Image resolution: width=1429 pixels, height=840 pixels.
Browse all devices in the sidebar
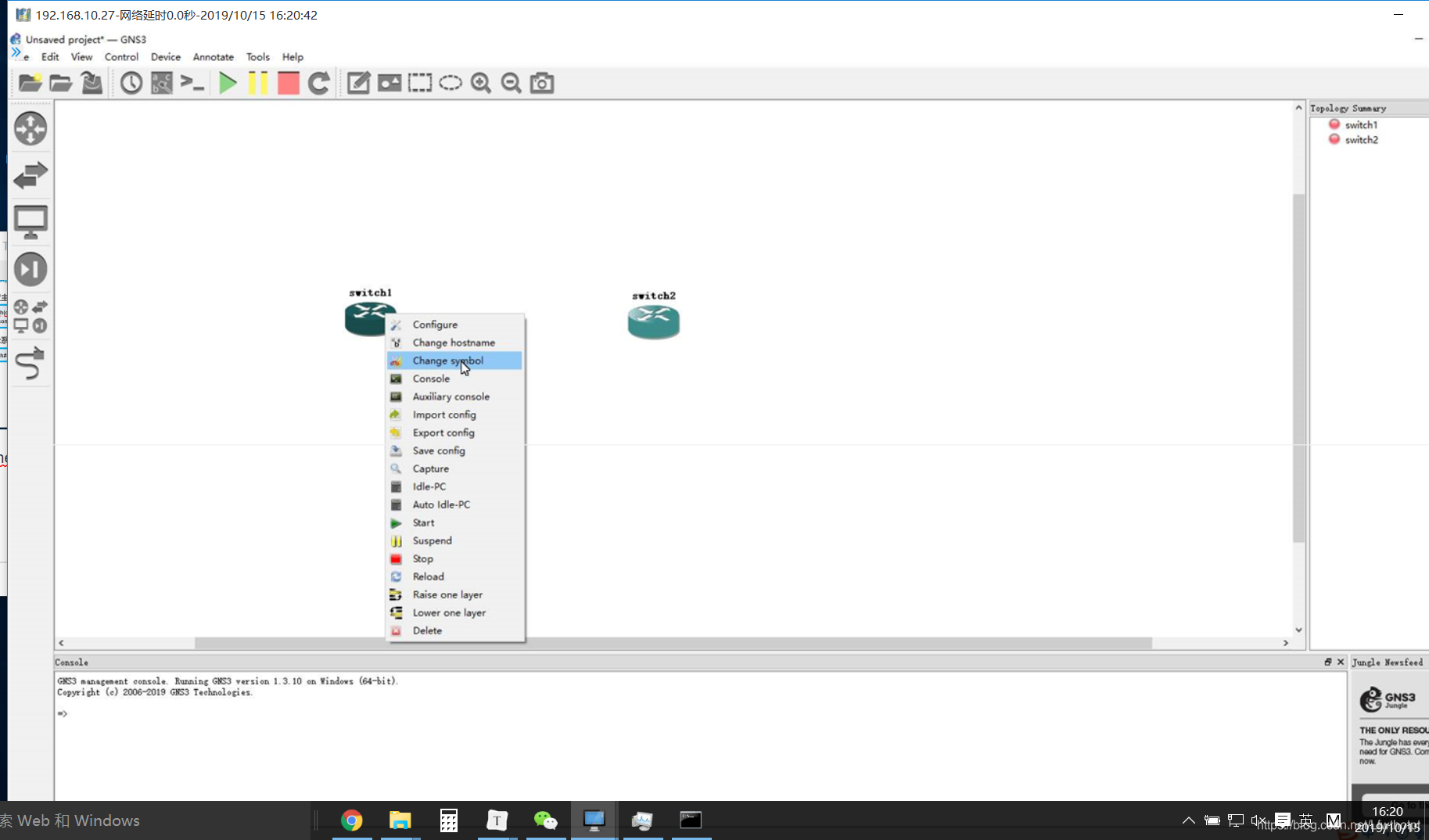pos(31,316)
